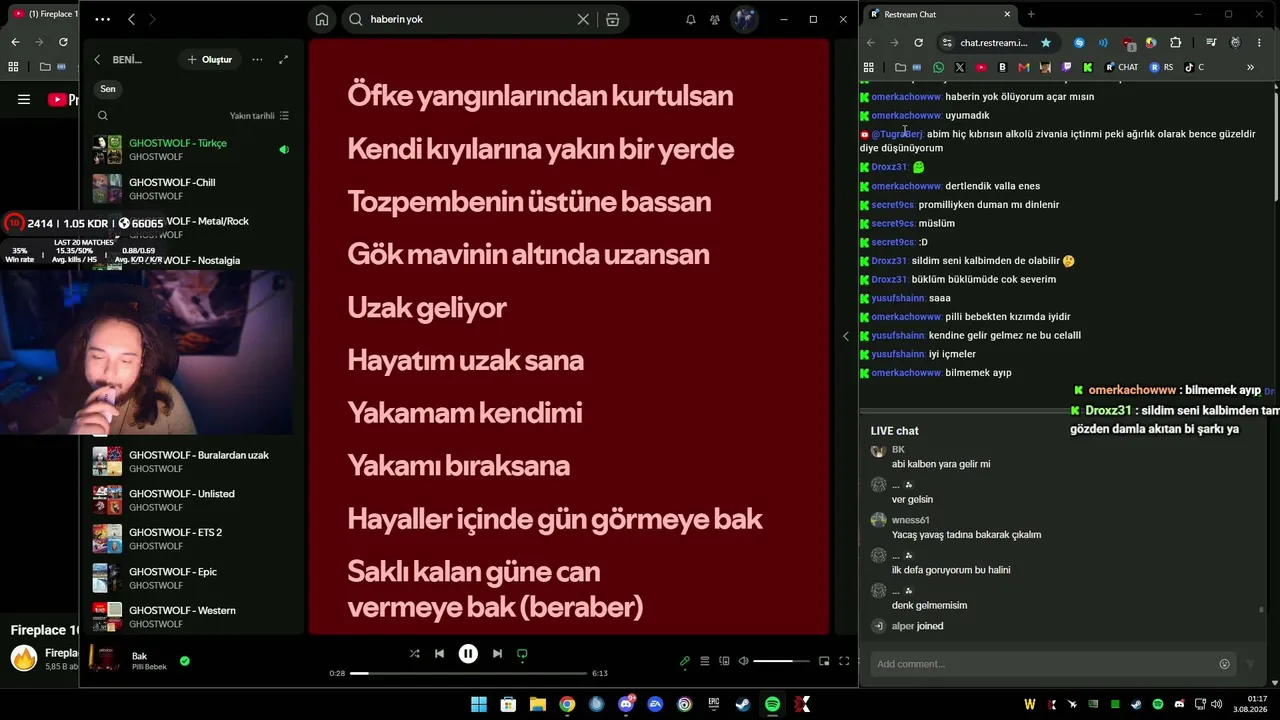Screen dimensions: 1280x720
Task: Open the YouTube hamburger menu
Action: tap(24, 99)
